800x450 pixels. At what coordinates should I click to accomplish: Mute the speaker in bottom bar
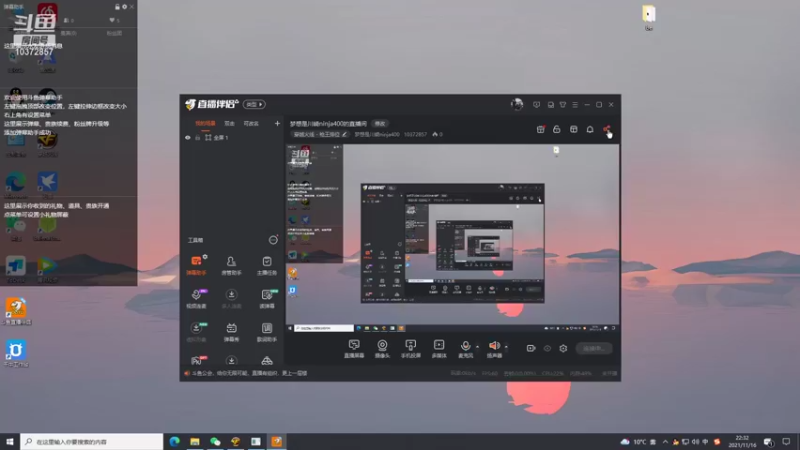coord(494,348)
